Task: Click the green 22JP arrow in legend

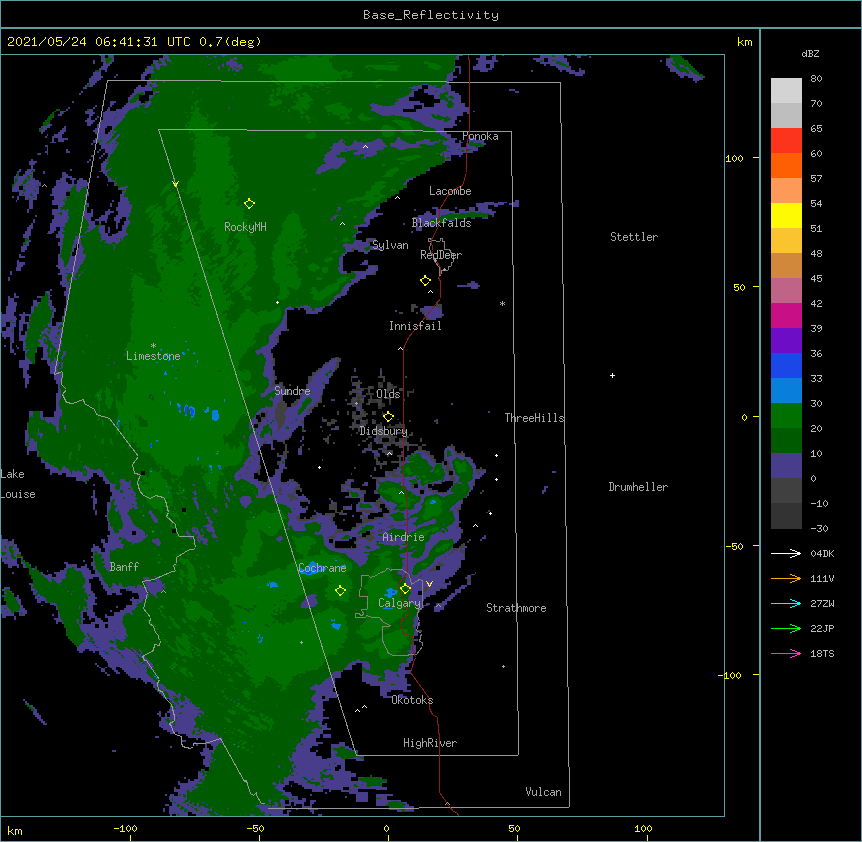Action: click(786, 628)
